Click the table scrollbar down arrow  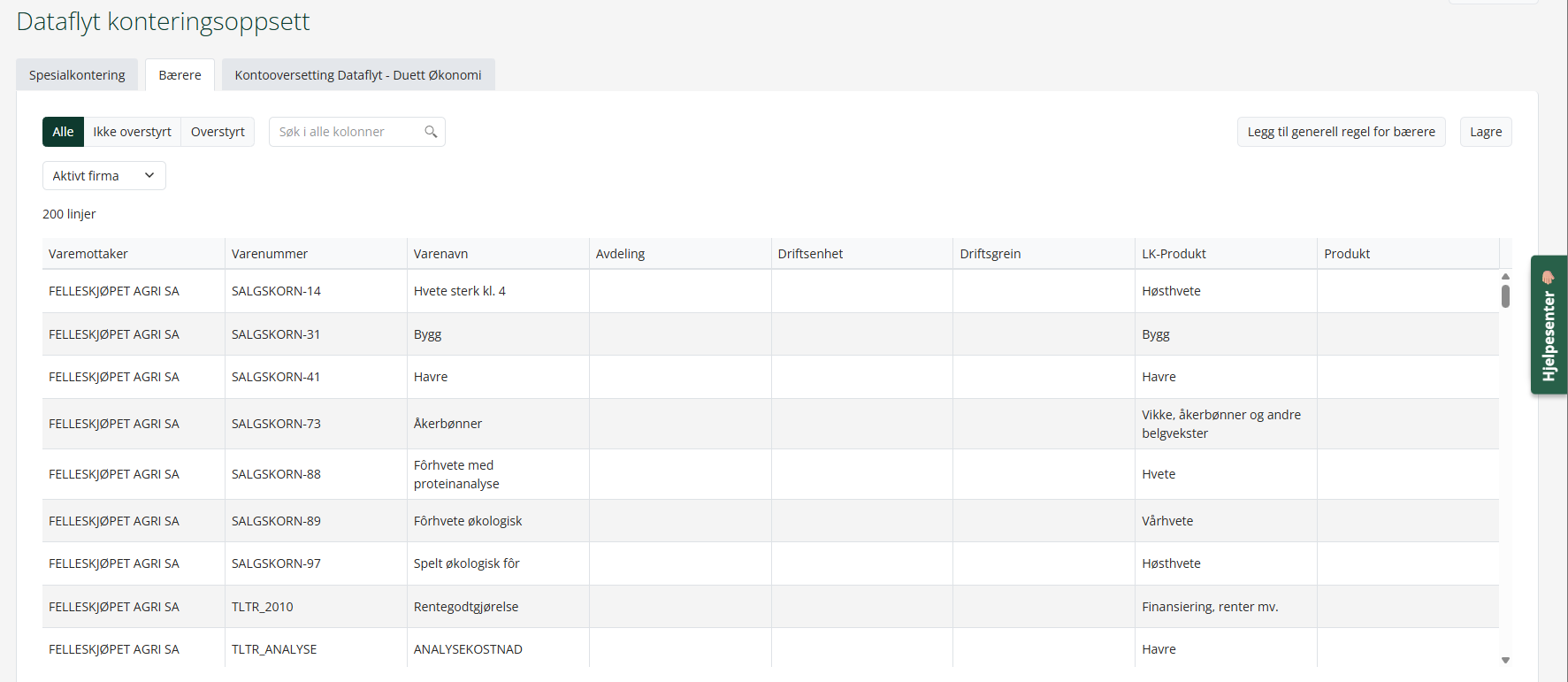(1505, 660)
